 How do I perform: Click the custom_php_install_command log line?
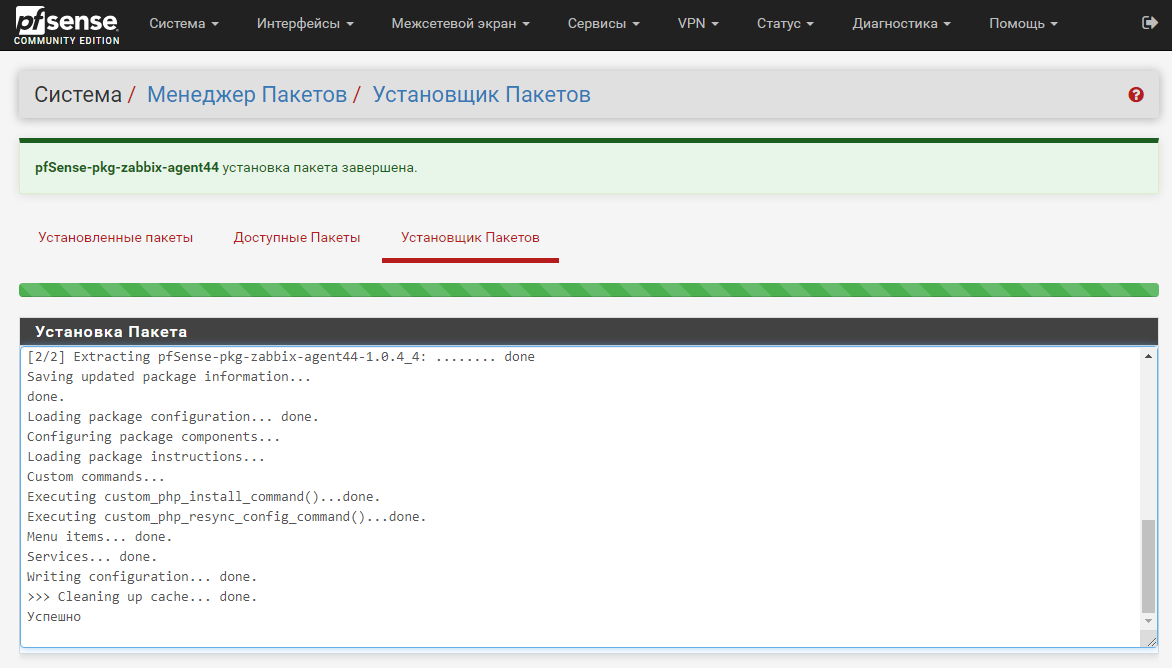(203, 497)
